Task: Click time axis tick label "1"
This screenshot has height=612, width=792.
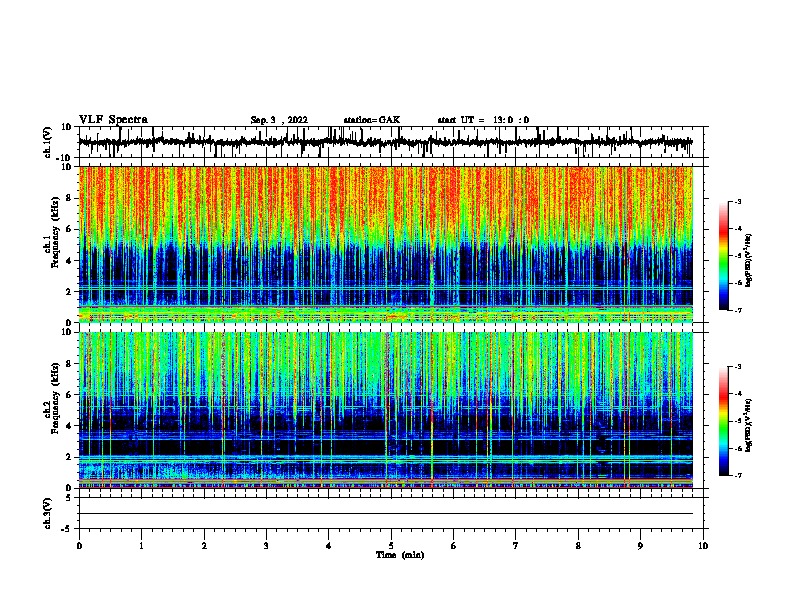Action: click(141, 546)
